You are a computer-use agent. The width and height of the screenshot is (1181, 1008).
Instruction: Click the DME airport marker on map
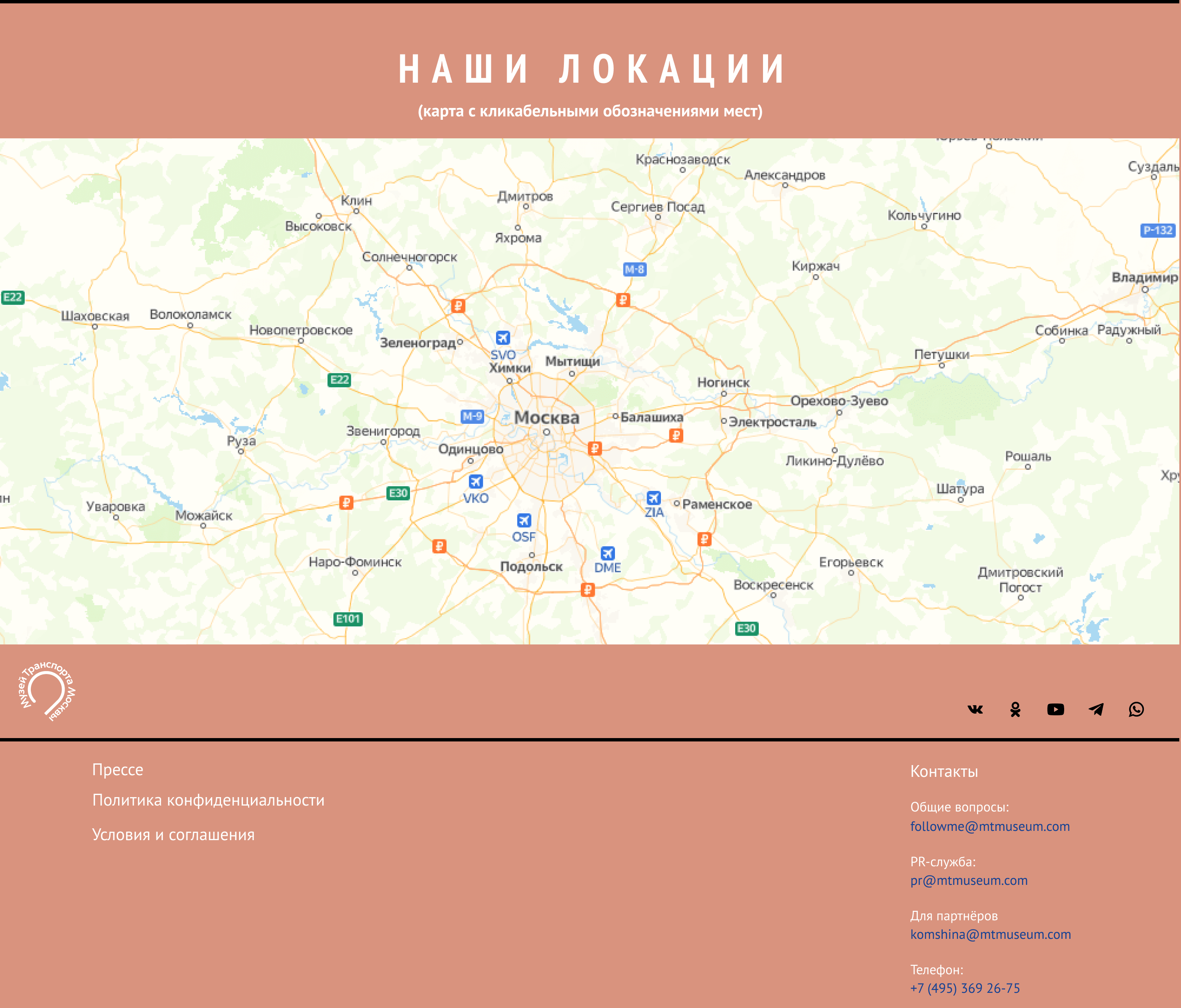coord(608,553)
